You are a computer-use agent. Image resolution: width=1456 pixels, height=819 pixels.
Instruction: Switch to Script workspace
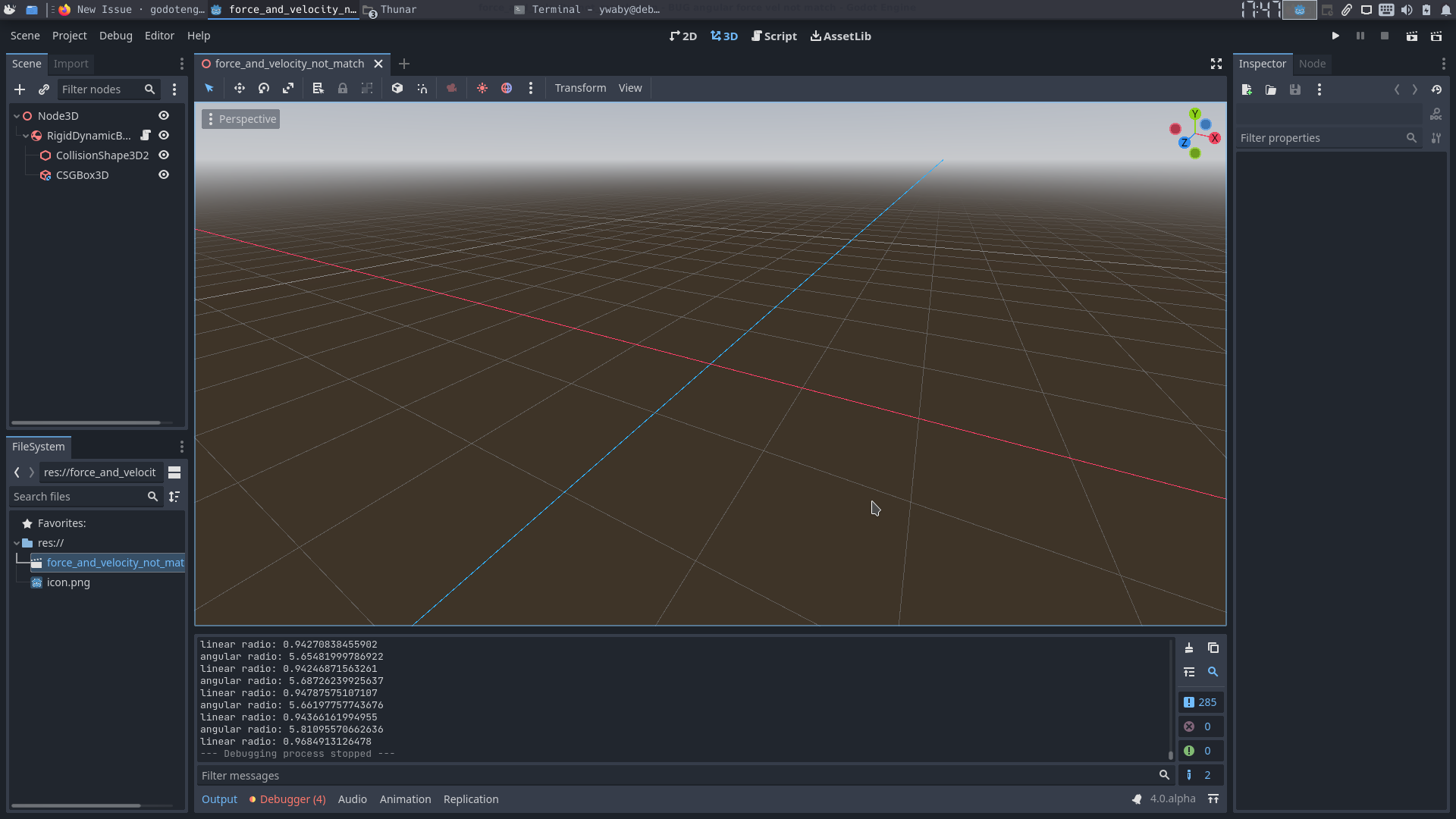773,36
